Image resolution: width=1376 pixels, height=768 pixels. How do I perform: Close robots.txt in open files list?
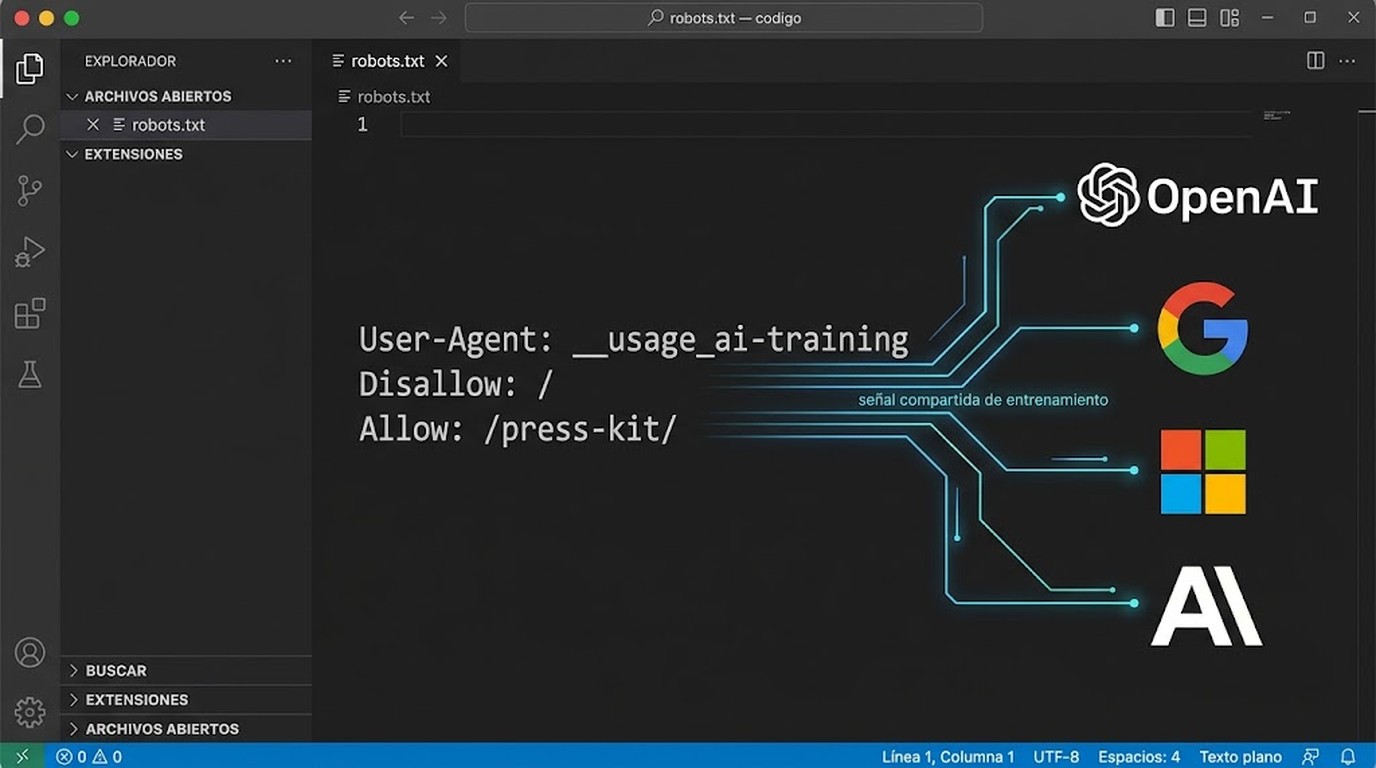click(x=93, y=125)
